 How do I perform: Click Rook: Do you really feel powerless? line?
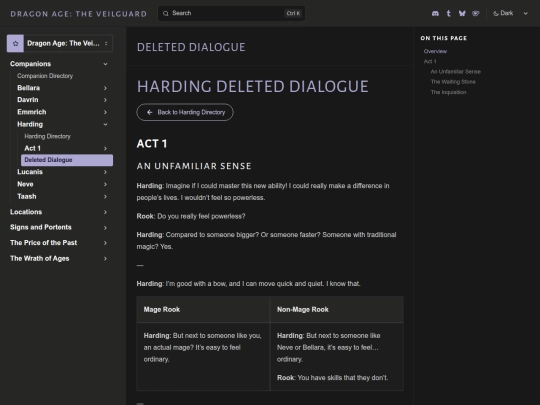pyautogui.click(x=191, y=216)
